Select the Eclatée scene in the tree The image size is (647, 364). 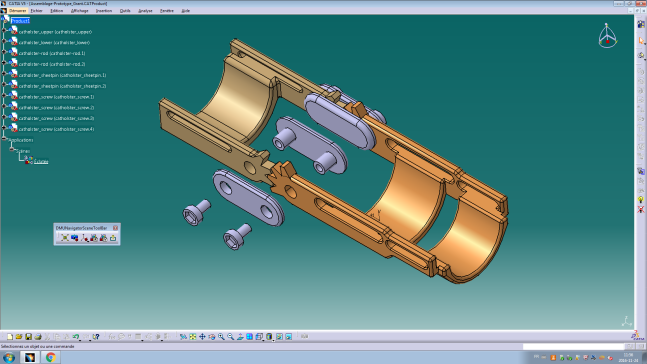pos(41,161)
